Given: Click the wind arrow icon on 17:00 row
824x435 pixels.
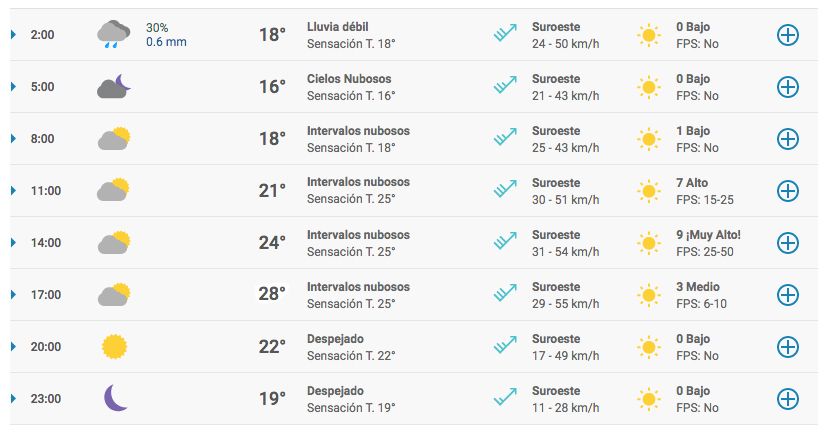Looking at the screenshot, I should [x=505, y=293].
